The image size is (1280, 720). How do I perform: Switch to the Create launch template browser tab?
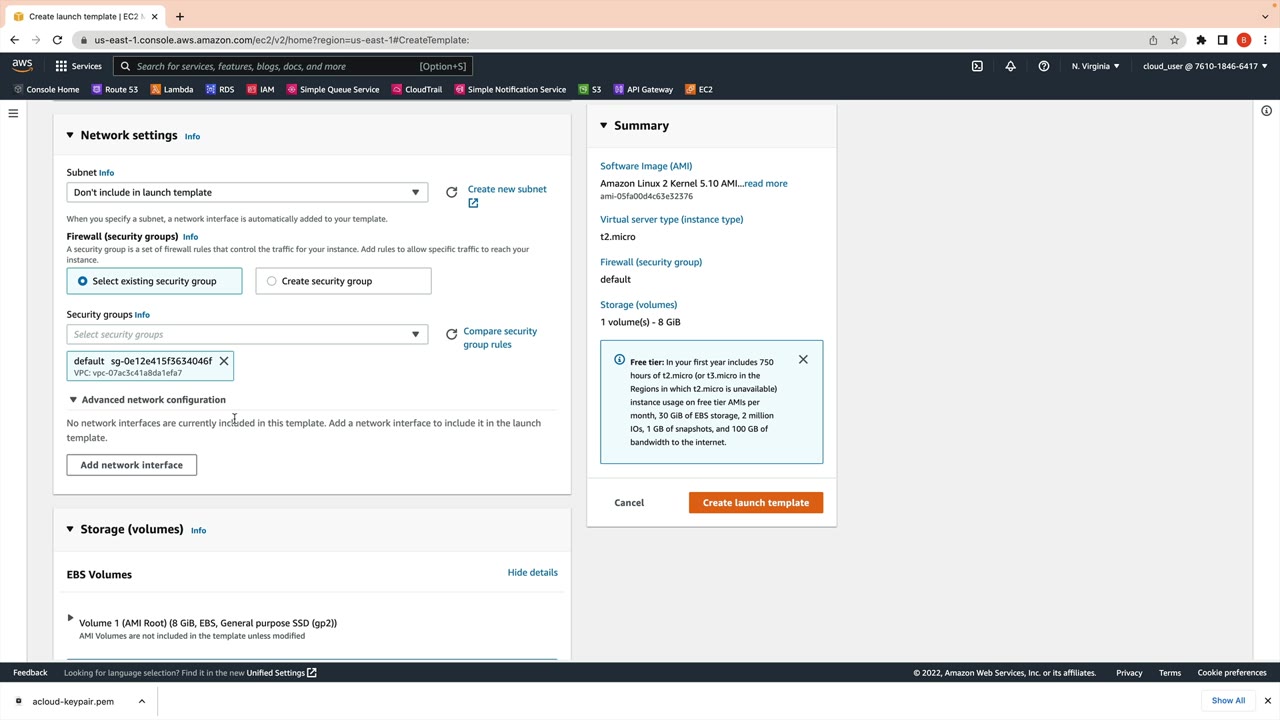tap(84, 16)
